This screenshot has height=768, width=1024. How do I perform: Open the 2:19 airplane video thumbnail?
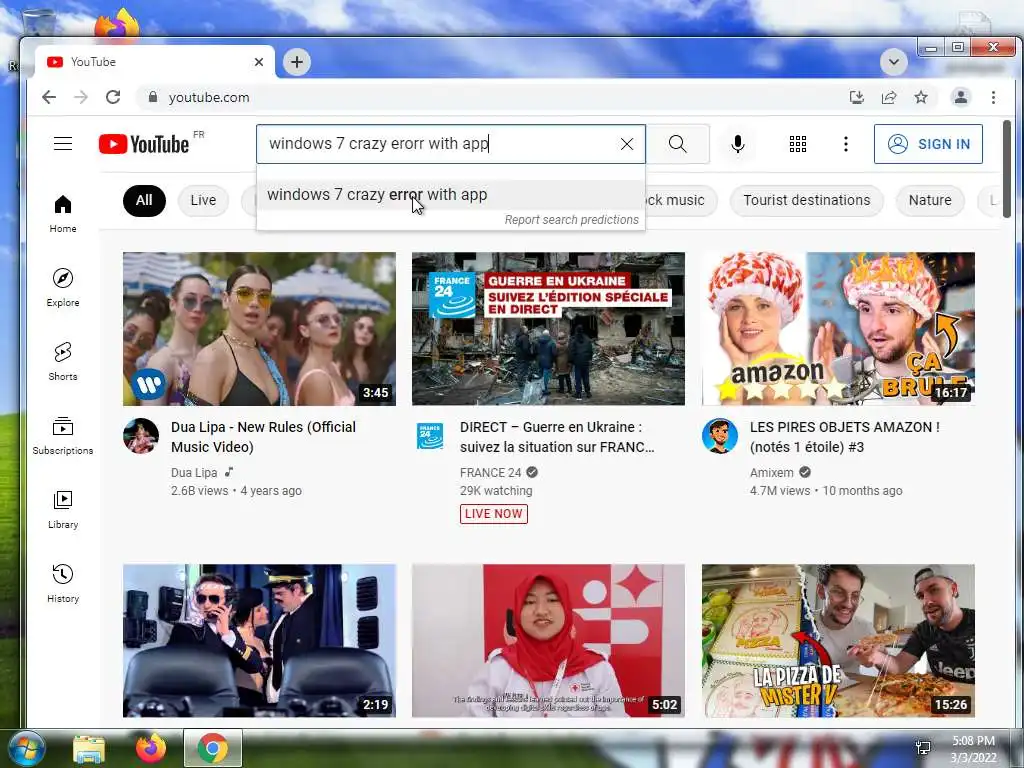tap(259, 641)
